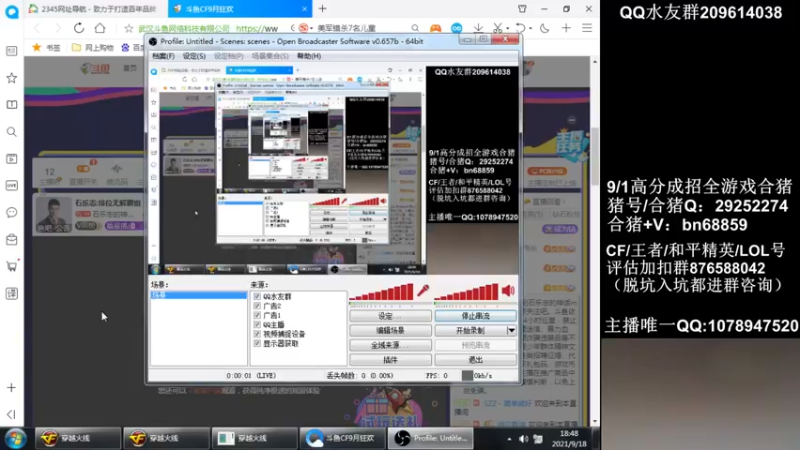Click the search magnifier in the browser toolbar
Screen dimensions: 800x450
[415, 28]
